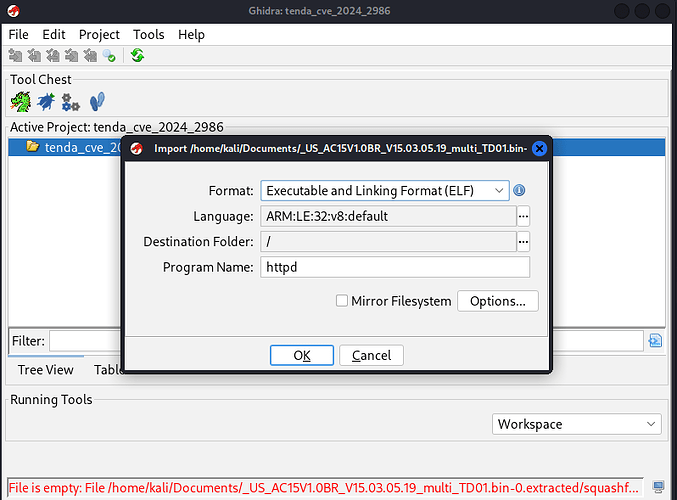Launch the Version Tracking footprints tool
677x500 pixels.
click(x=97, y=102)
